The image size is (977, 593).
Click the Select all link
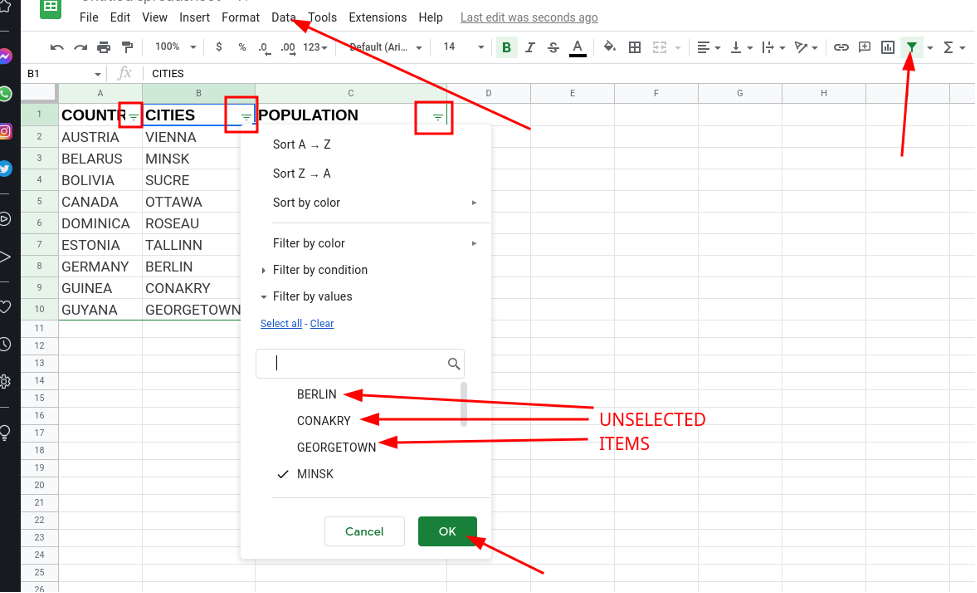click(x=281, y=323)
